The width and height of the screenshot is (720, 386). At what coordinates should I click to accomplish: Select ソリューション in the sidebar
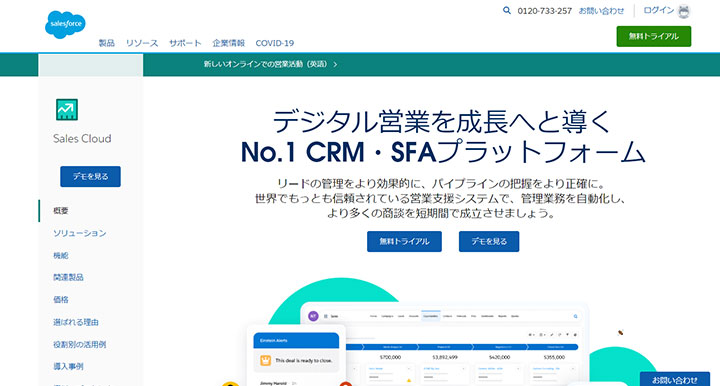pos(79,233)
